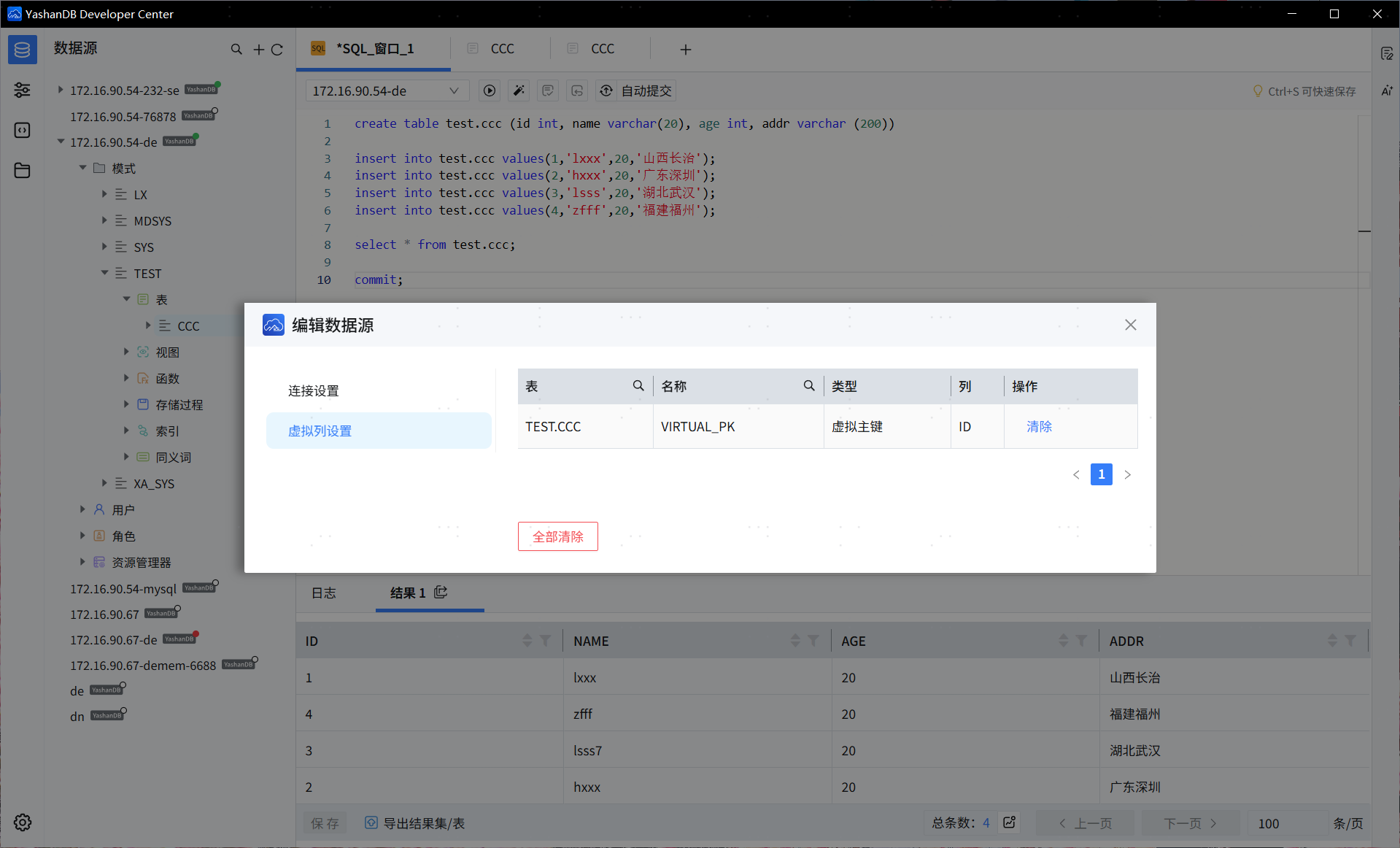Image resolution: width=1400 pixels, height=848 pixels.
Task: Close the 编辑数据源 dialog
Action: [1130, 325]
